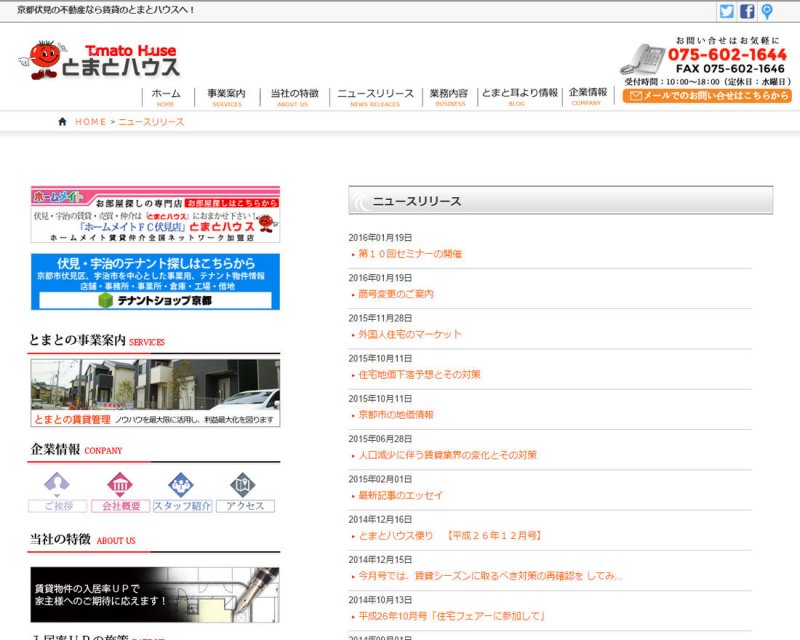The image size is (800, 640).
Task: Click the スタッフ紹介 staff icon
Action: pyautogui.click(x=181, y=491)
